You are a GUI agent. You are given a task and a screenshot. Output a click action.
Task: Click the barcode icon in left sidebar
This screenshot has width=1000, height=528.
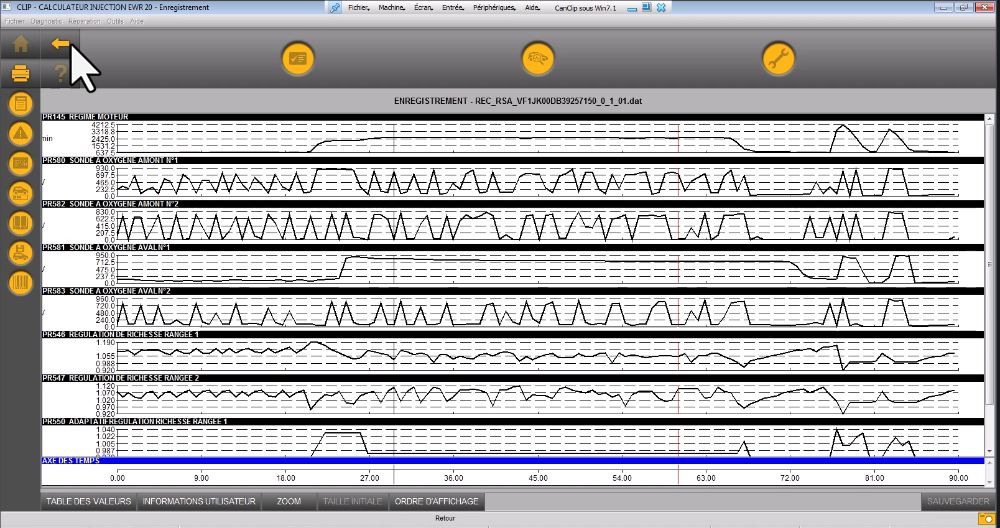click(x=20, y=283)
